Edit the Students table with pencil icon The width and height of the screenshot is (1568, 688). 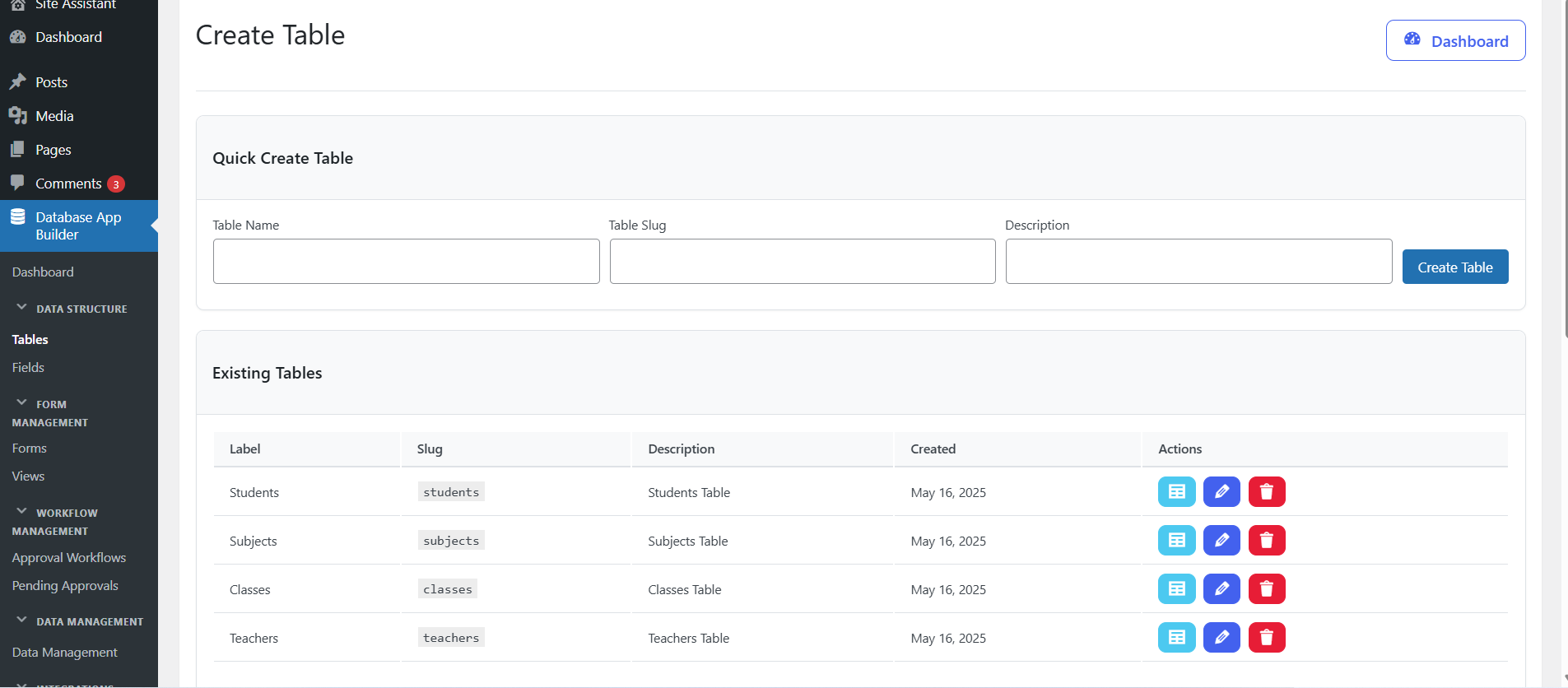(1221, 492)
